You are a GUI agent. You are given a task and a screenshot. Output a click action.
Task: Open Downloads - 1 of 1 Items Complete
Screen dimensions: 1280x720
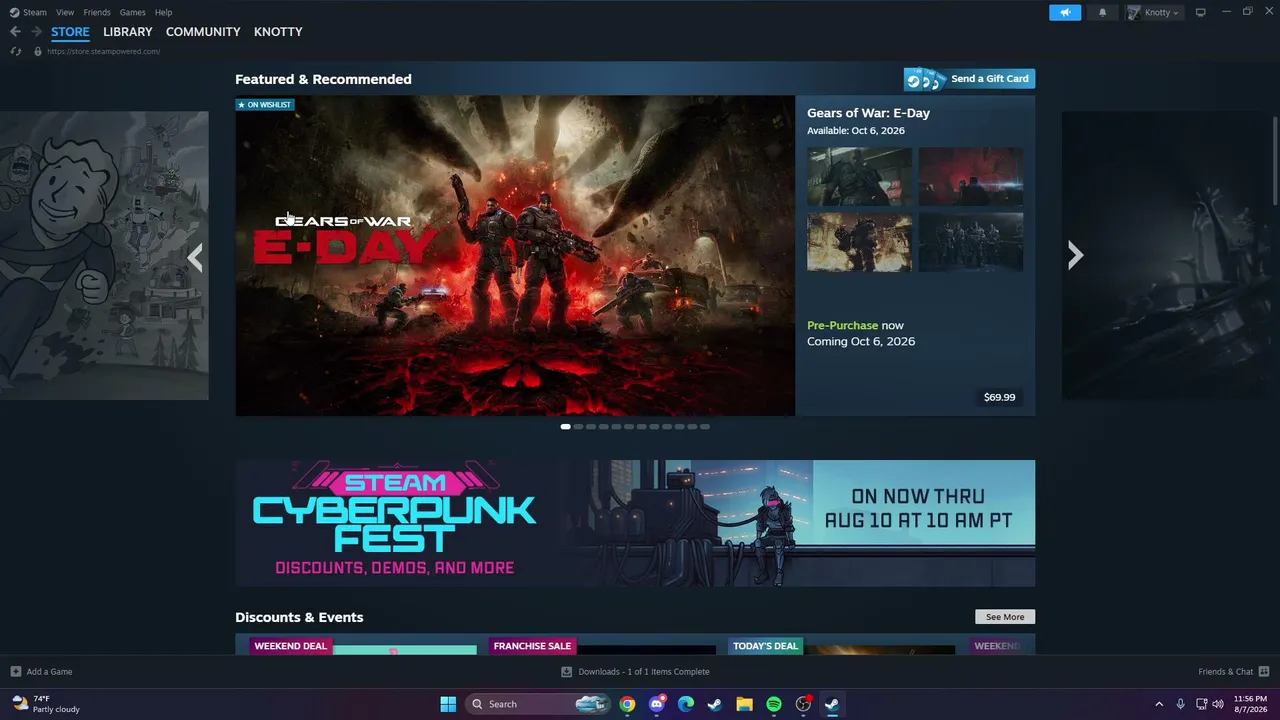point(643,672)
